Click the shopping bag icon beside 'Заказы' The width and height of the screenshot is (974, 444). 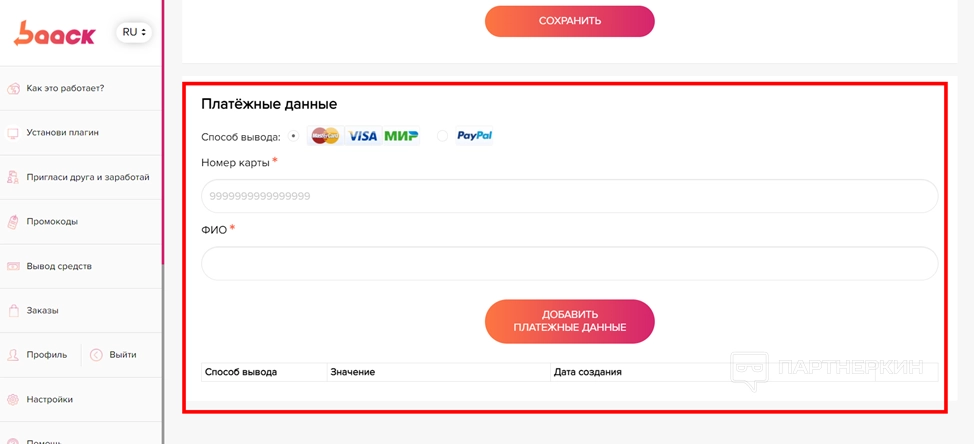(13, 311)
